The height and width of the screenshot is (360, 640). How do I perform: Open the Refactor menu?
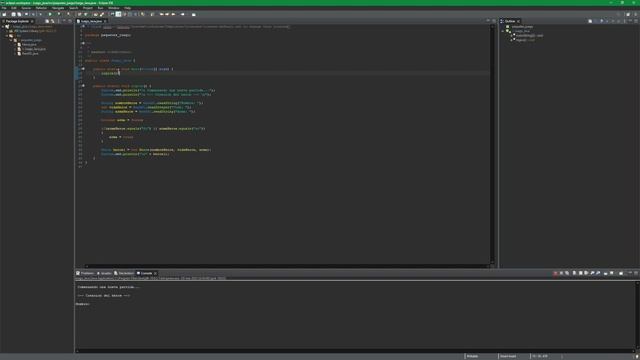click(x=41, y=8)
